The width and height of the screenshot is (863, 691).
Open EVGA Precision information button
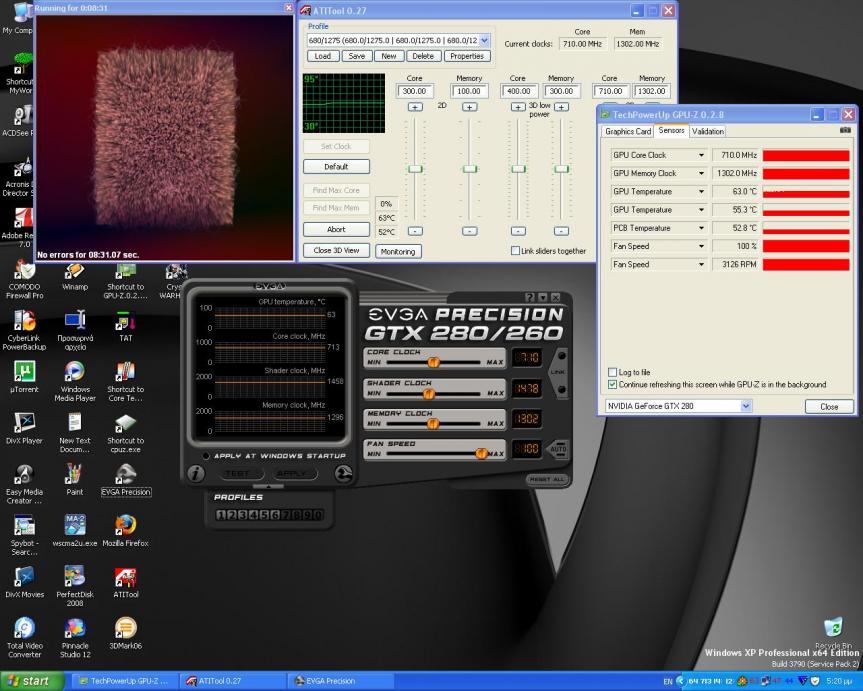pyautogui.click(x=196, y=473)
